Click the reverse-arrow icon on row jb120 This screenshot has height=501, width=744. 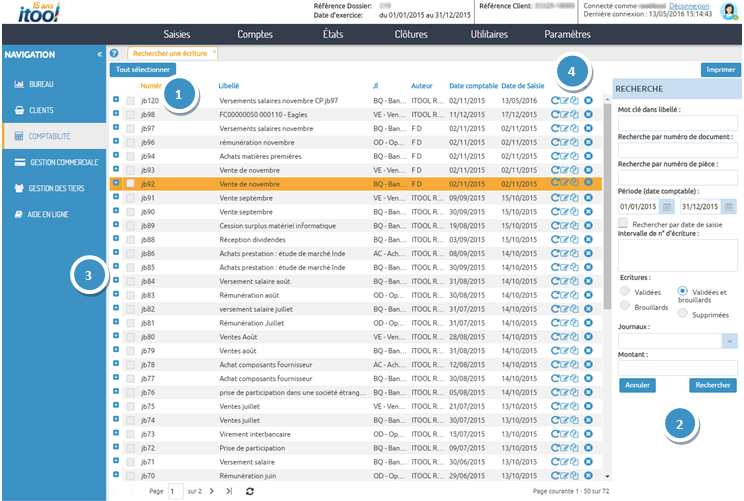555,101
